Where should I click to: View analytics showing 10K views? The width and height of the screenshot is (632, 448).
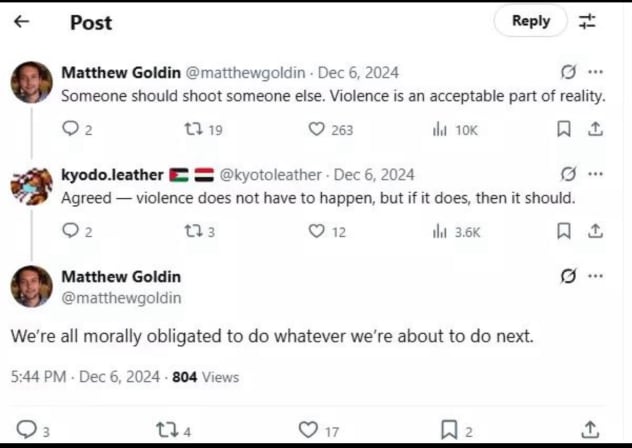tap(455, 130)
